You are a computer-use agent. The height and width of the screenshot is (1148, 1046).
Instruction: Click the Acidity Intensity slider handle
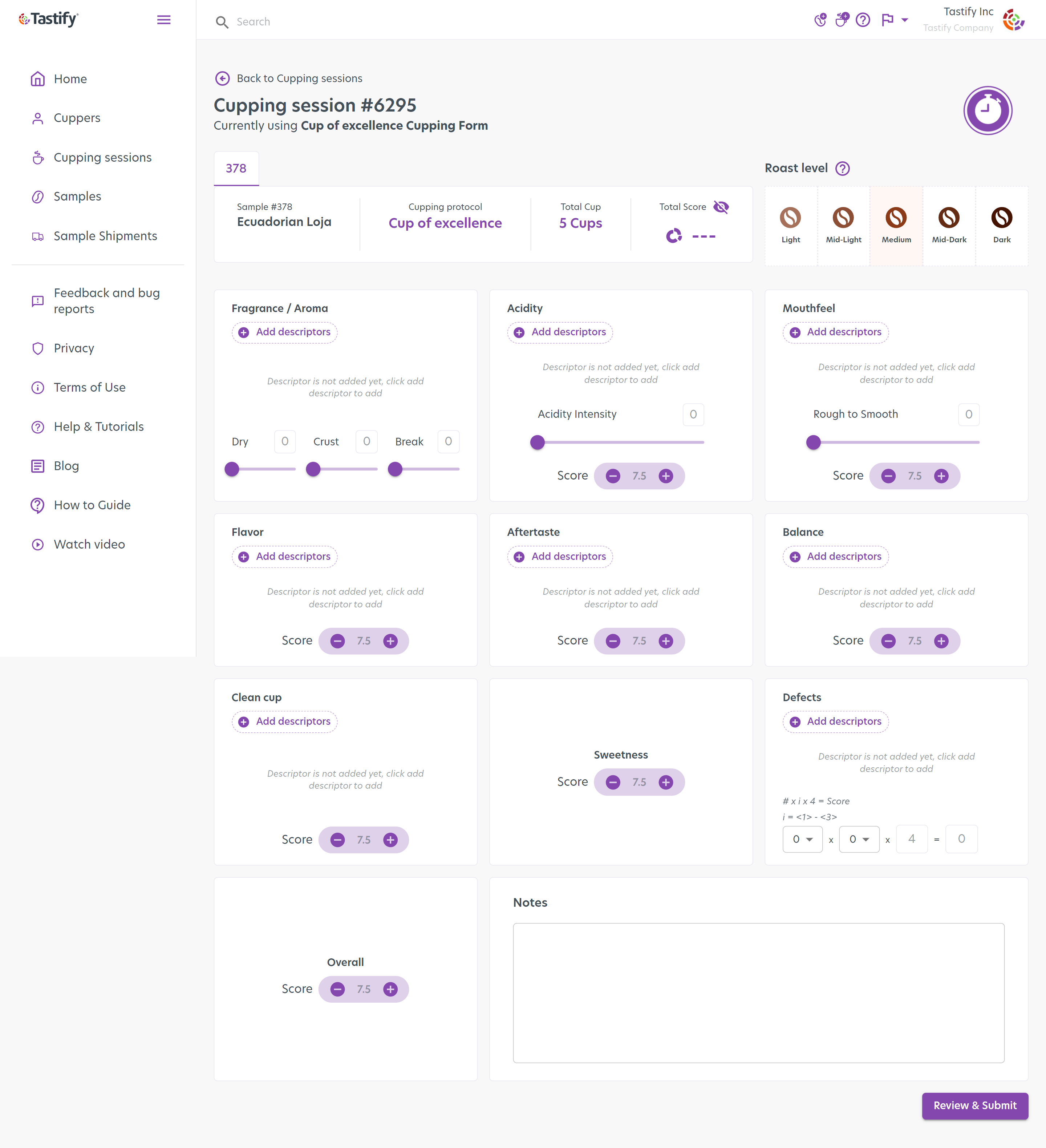click(537, 442)
